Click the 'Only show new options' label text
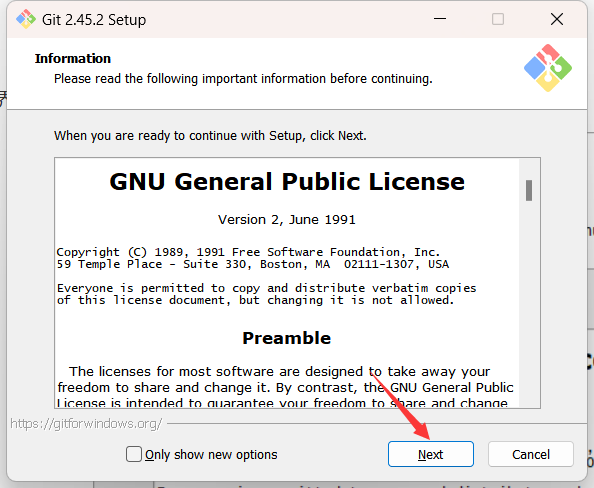 click(x=211, y=455)
